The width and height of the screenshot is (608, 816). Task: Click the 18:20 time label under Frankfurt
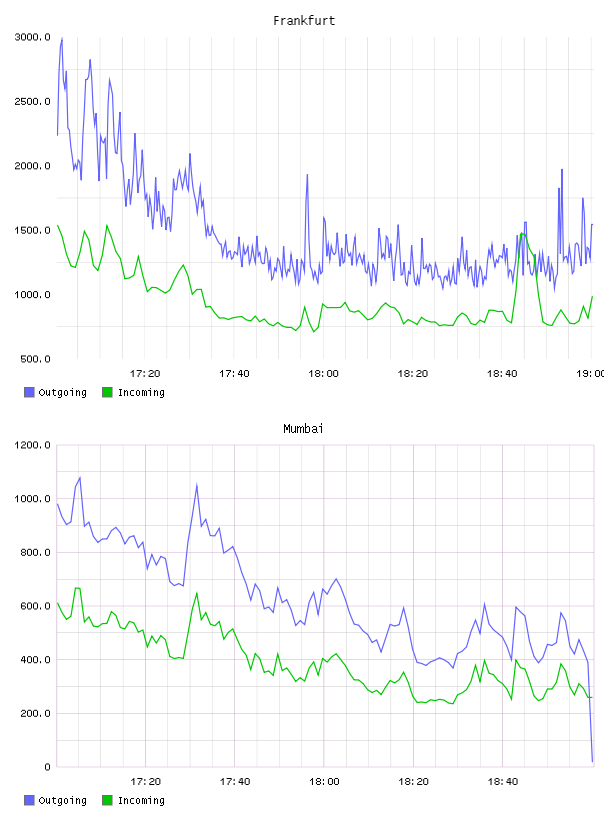tap(413, 374)
